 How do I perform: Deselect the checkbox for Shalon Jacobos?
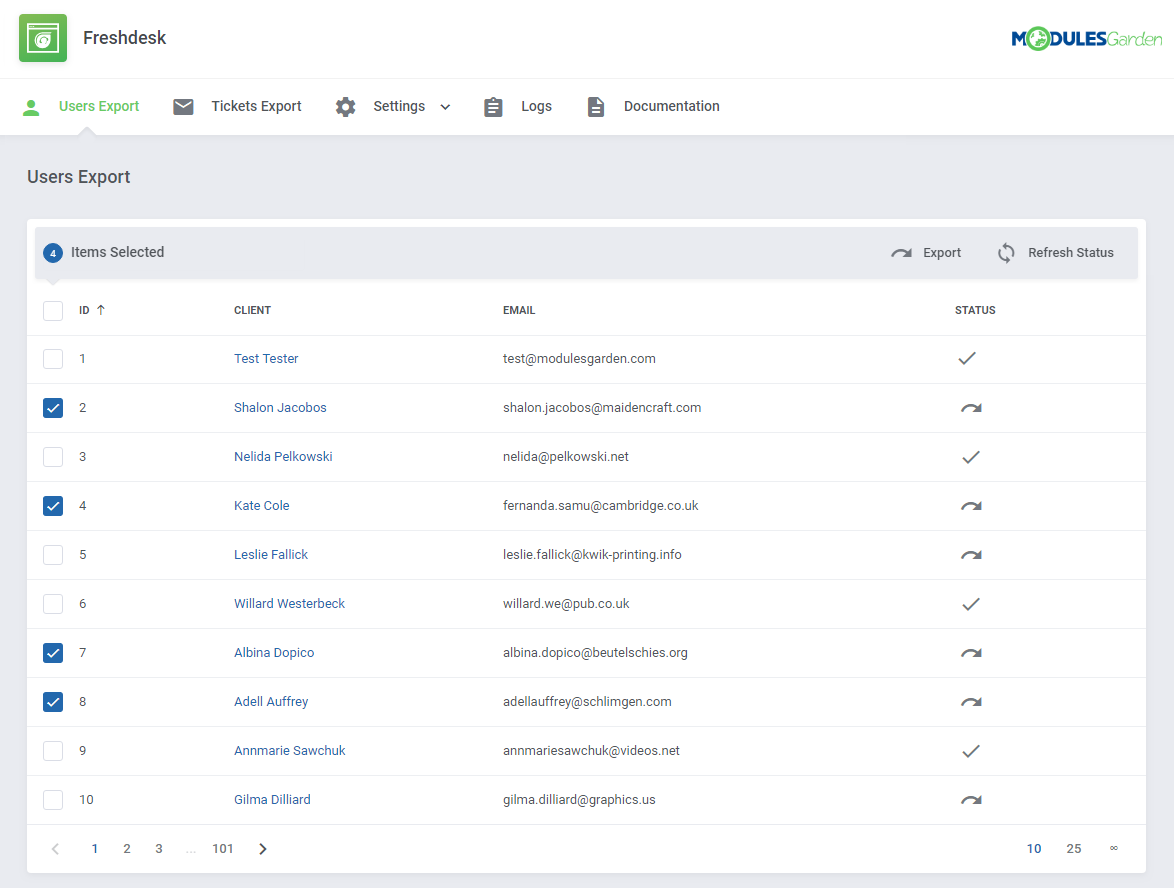click(x=52, y=408)
